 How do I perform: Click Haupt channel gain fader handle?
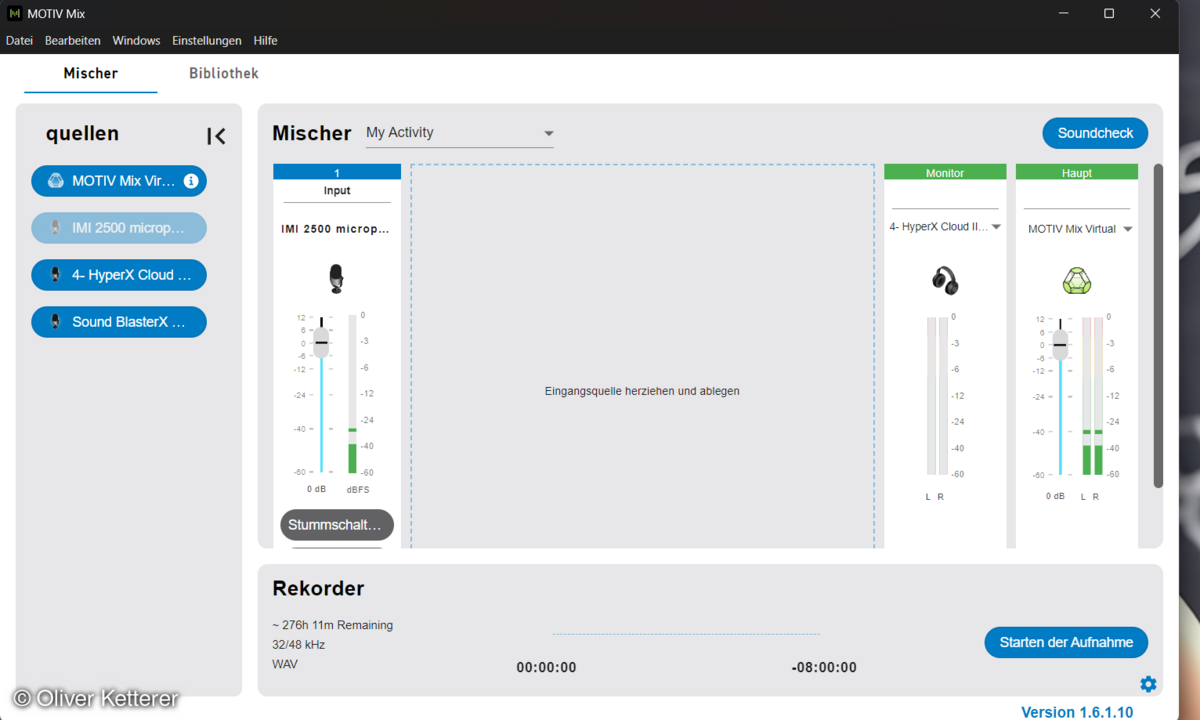(x=1060, y=344)
